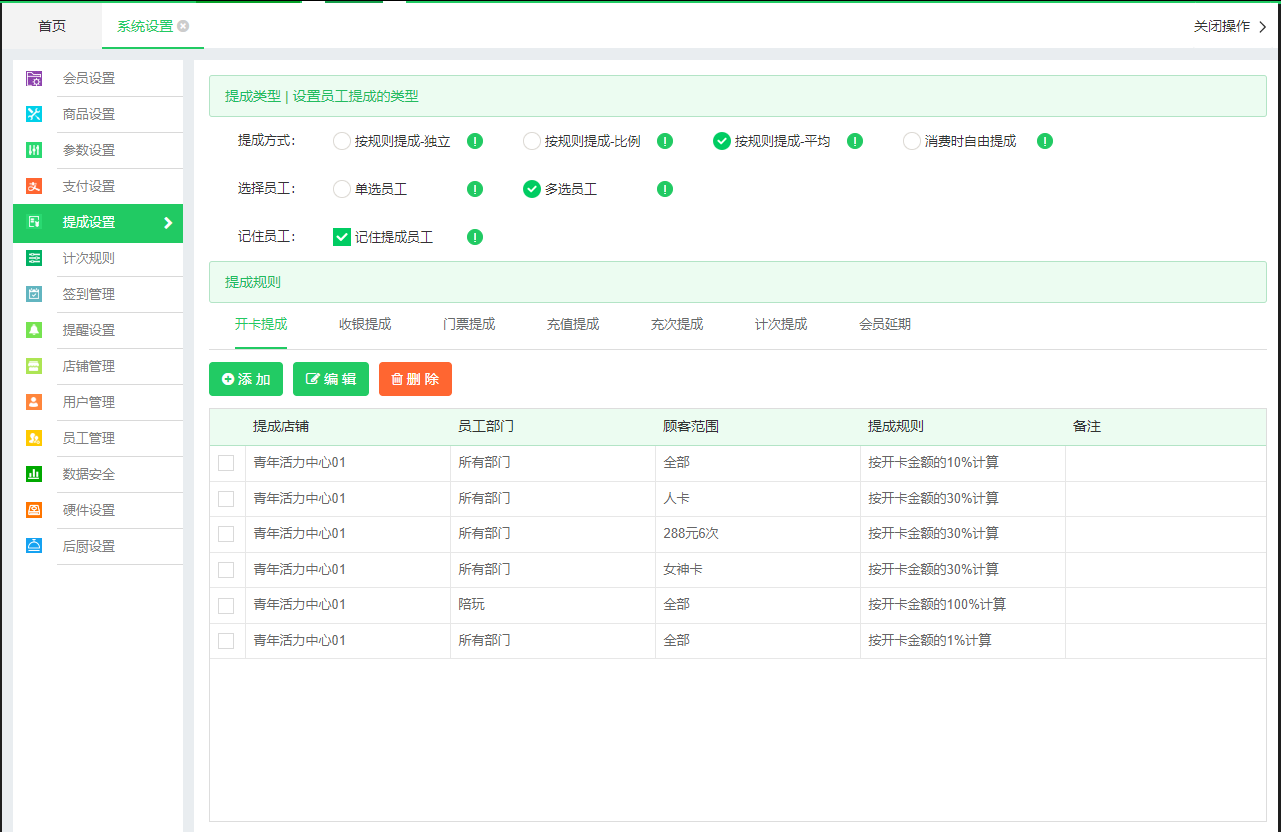Expand 关闭操作 chevron at top right

click(1263, 27)
